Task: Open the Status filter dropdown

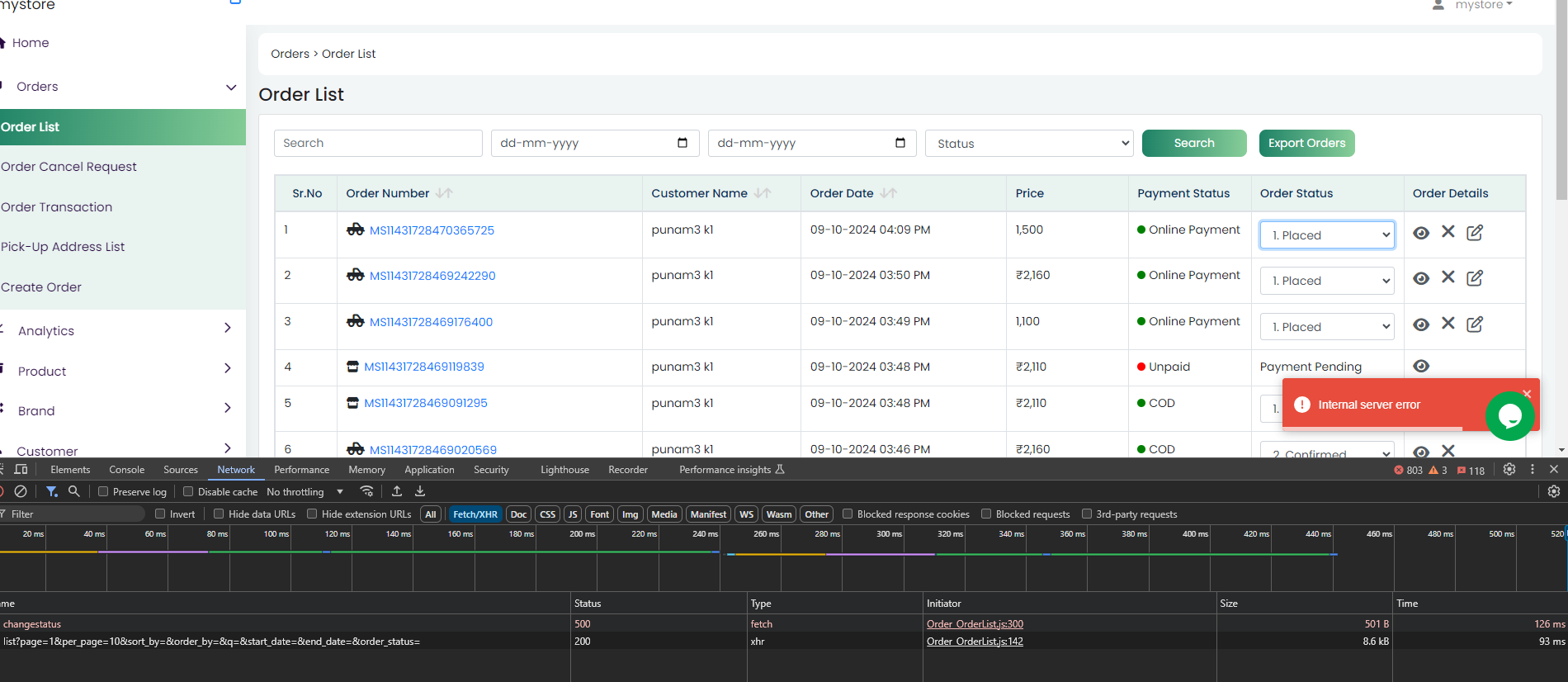Action: [1029, 144]
